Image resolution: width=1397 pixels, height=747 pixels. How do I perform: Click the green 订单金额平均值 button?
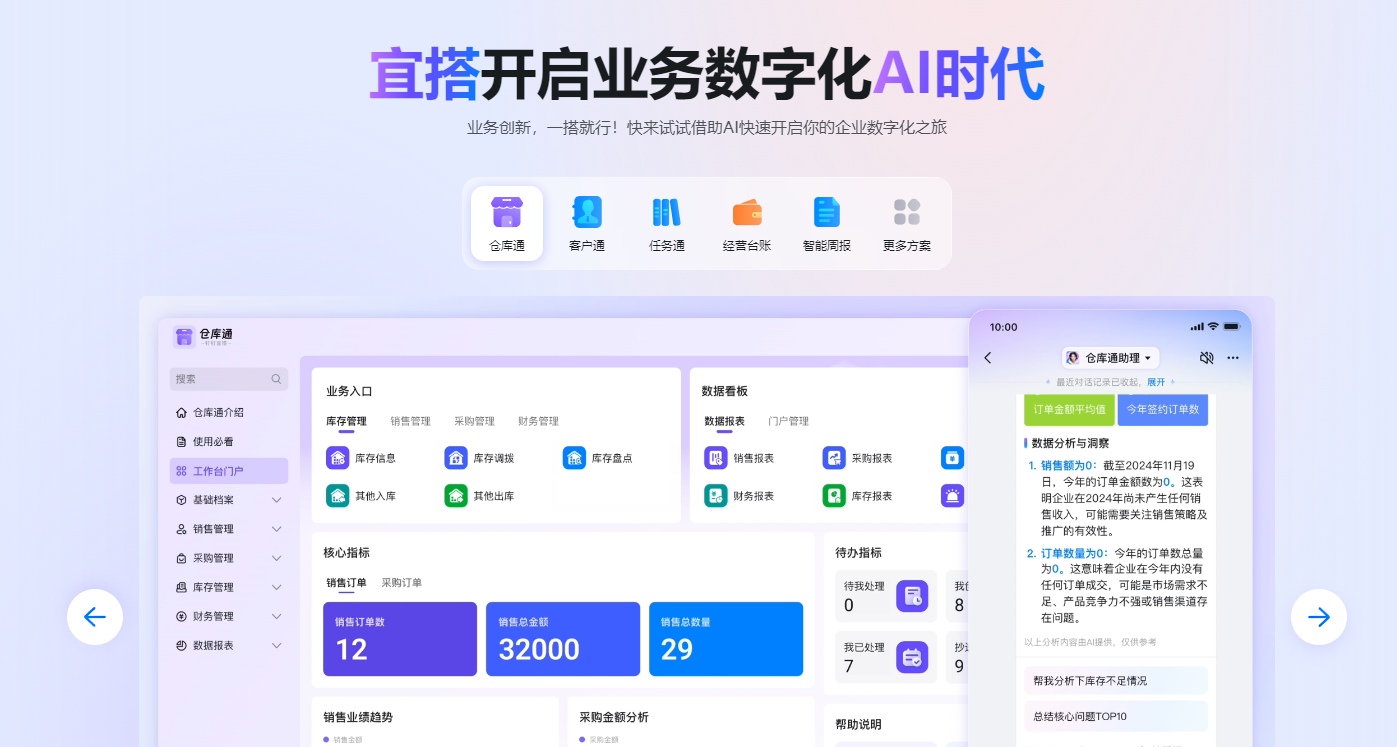point(1069,410)
